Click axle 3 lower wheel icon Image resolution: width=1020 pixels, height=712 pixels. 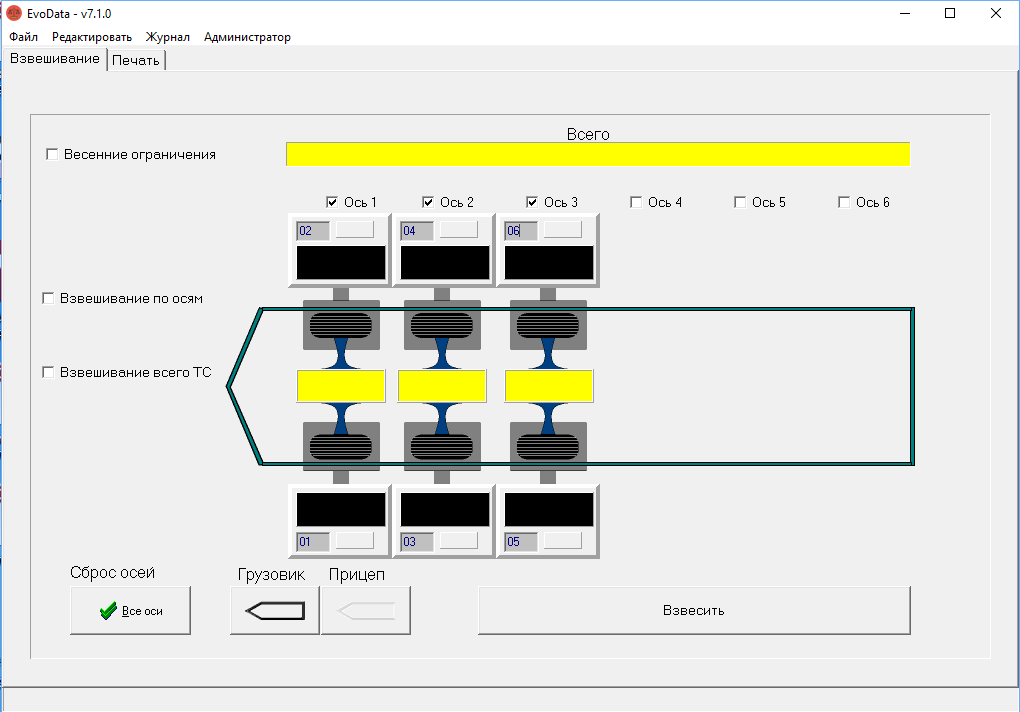(x=548, y=447)
